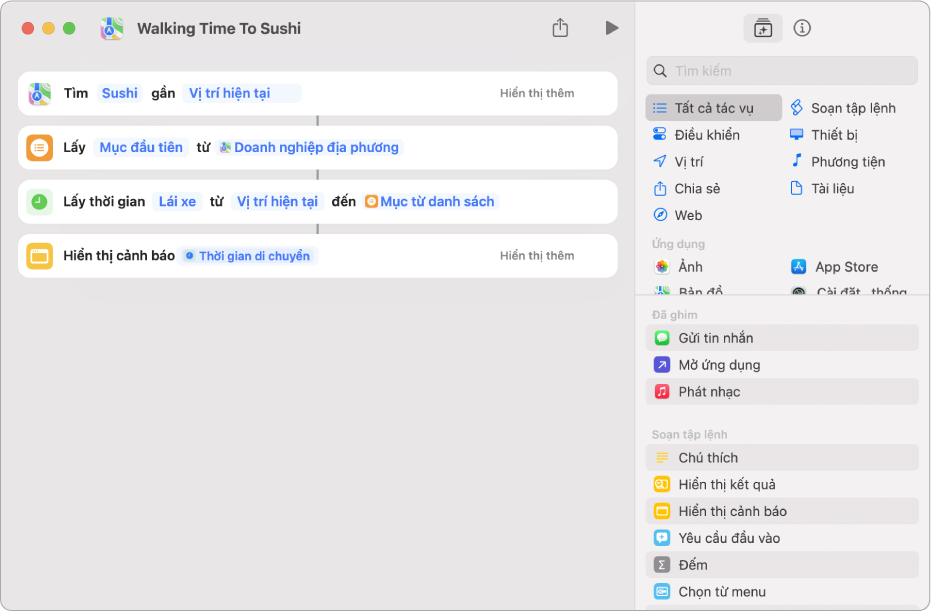Click the Sushi search term token

[x=120, y=93]
